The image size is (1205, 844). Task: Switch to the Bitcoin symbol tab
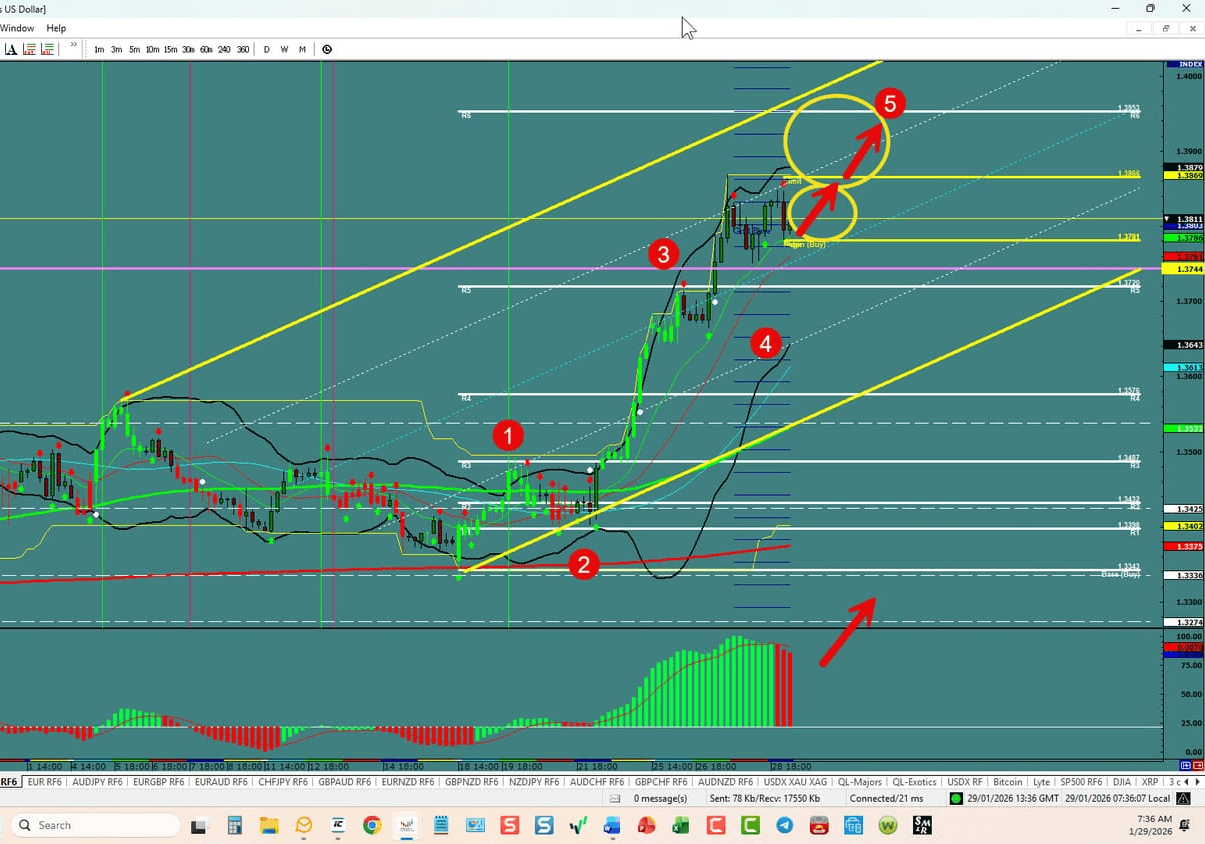1007,782
